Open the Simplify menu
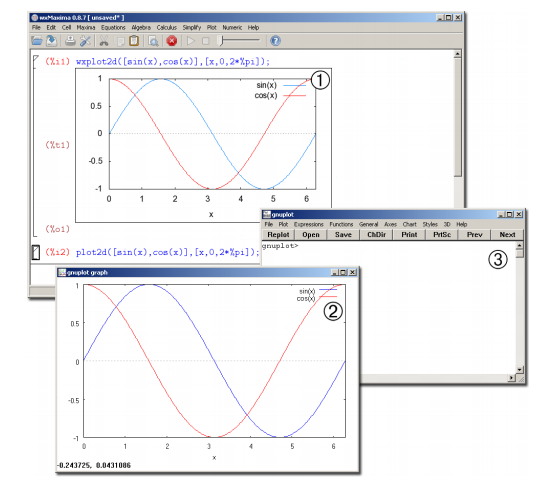 pos(191,27)
